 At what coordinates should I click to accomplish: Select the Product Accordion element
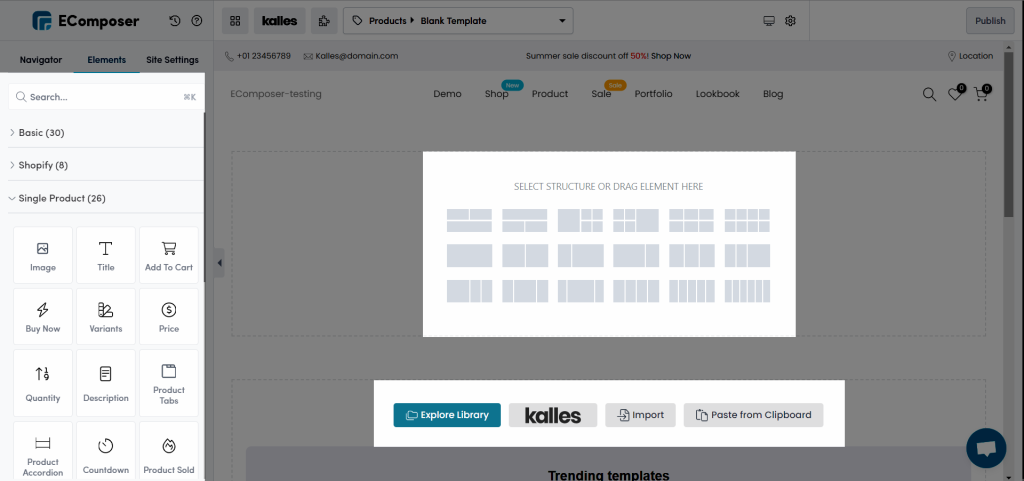coord(43,452)
